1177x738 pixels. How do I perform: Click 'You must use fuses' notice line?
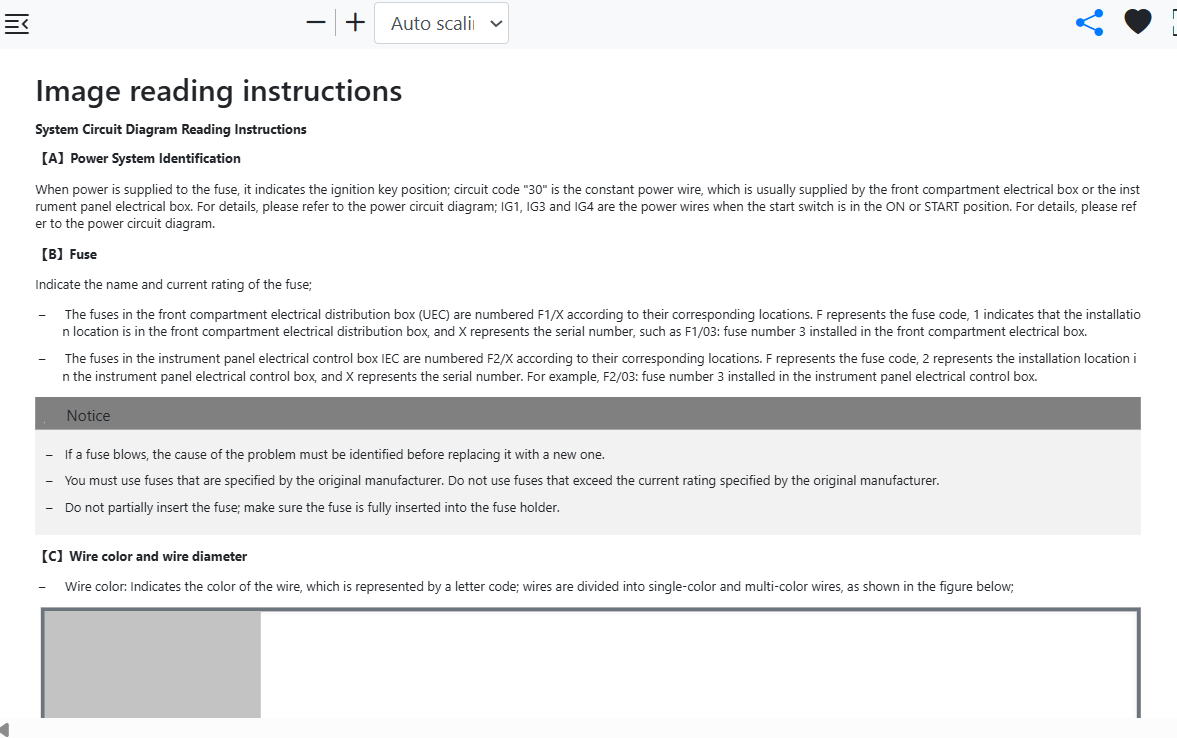501,480
